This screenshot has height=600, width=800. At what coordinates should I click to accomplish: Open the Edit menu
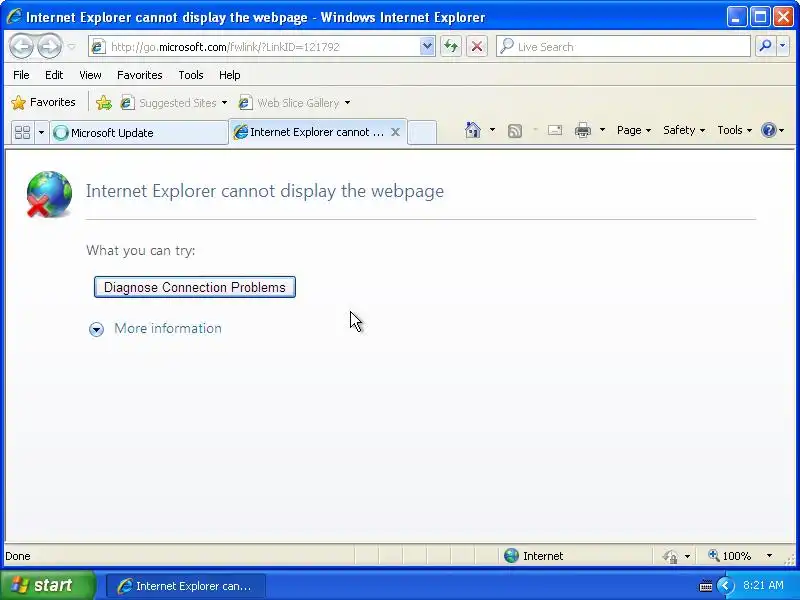[54, 75]
